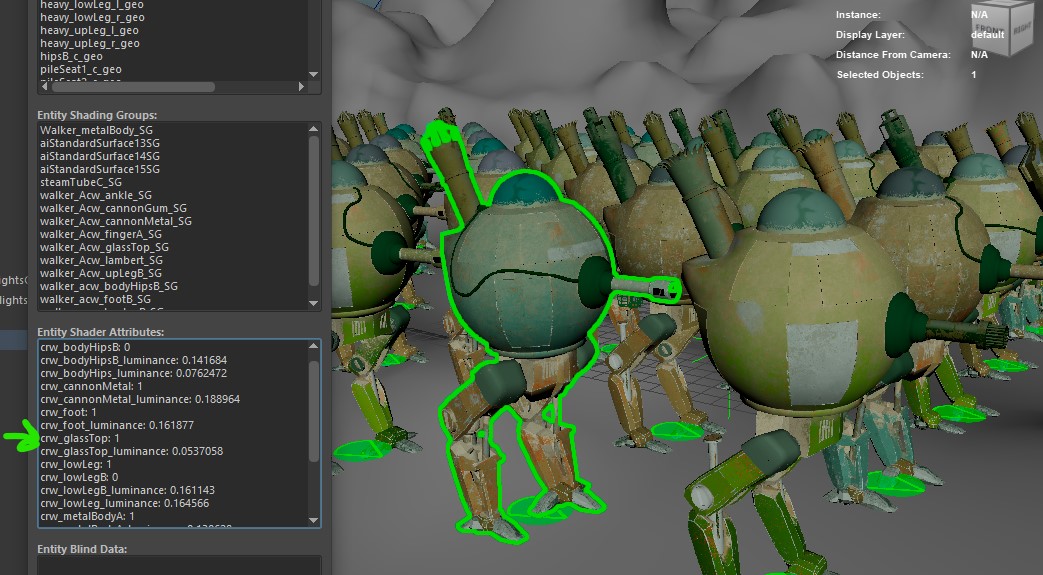Select crw_glassTop_luminance: 0.0537058 row

(131, 451)
